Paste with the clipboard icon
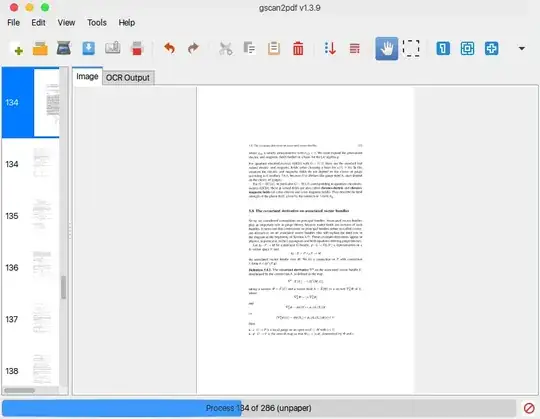This screenshot has width=540, height=419. [274, 49]
